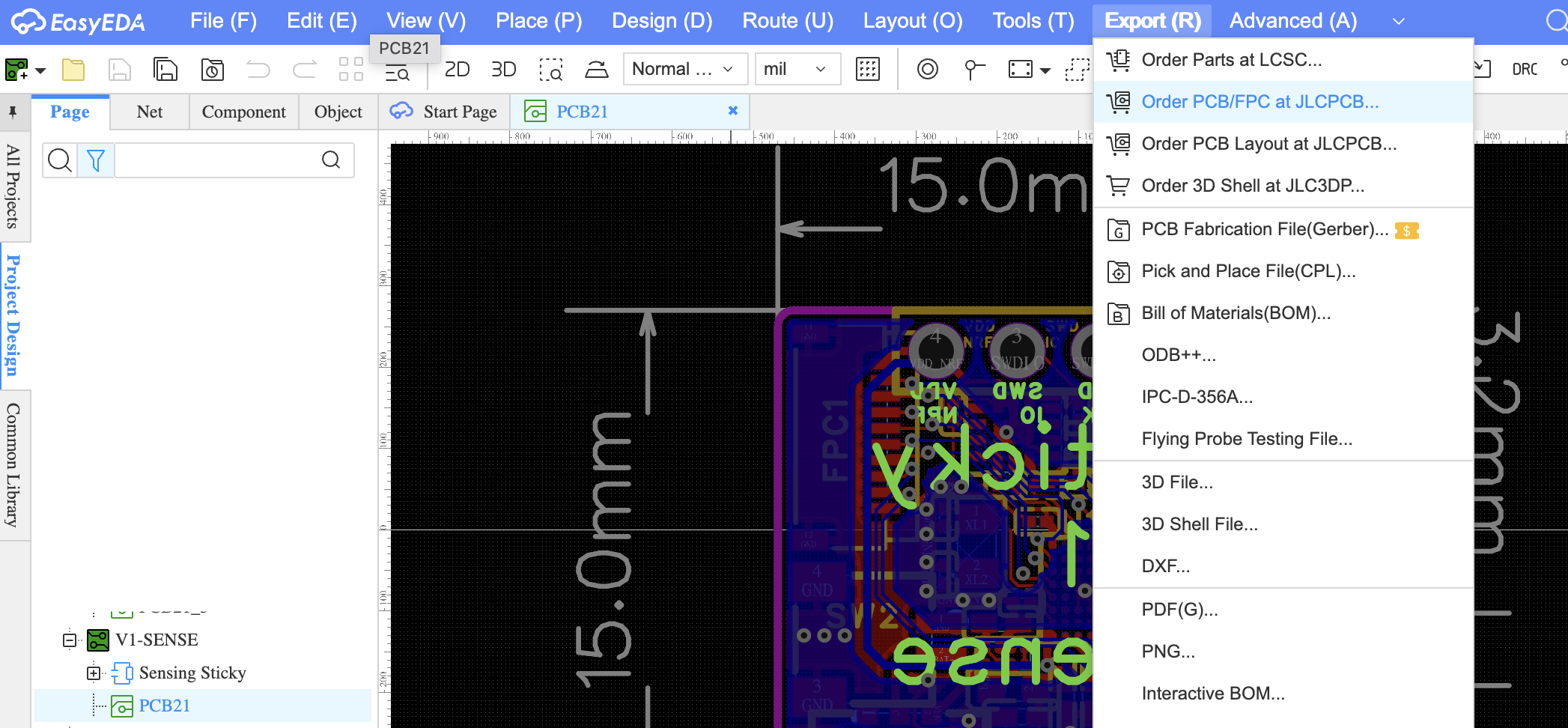
Task: Expand the top menu overflow chevron
Action: pos(1398,22)
